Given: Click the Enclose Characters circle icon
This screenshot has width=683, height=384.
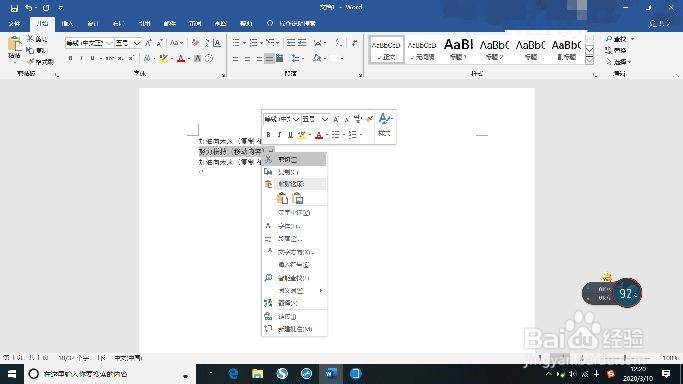Looking at the screenshot, I should point(209,58).
